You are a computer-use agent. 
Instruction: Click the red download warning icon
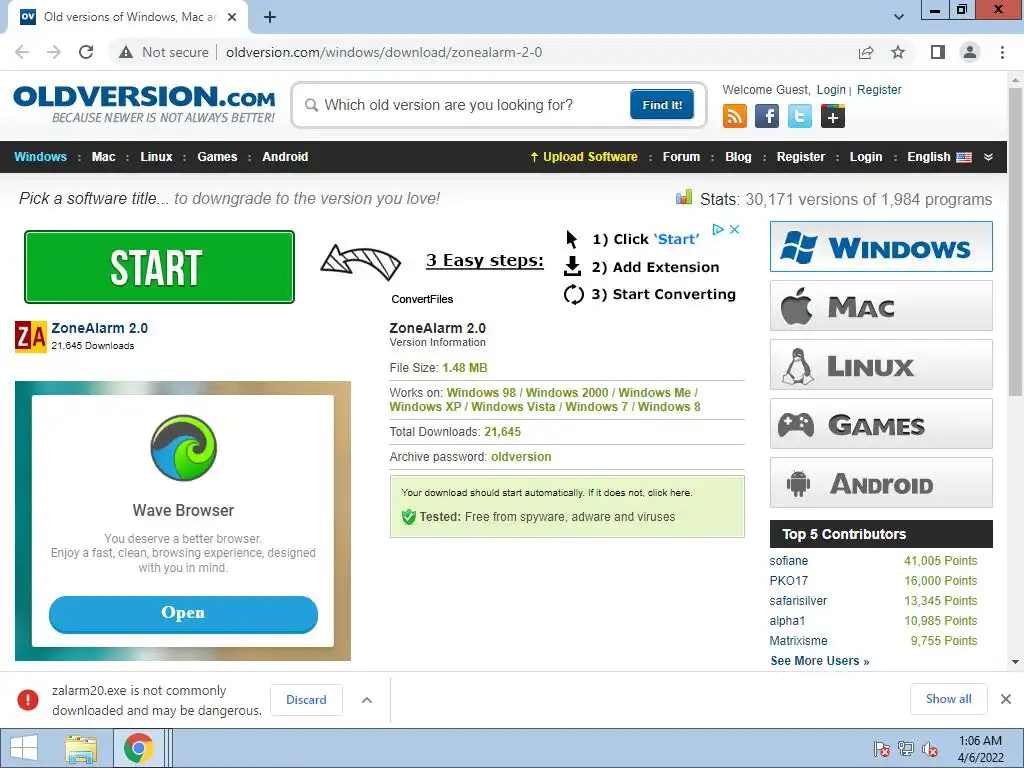(x=28, y=699)
